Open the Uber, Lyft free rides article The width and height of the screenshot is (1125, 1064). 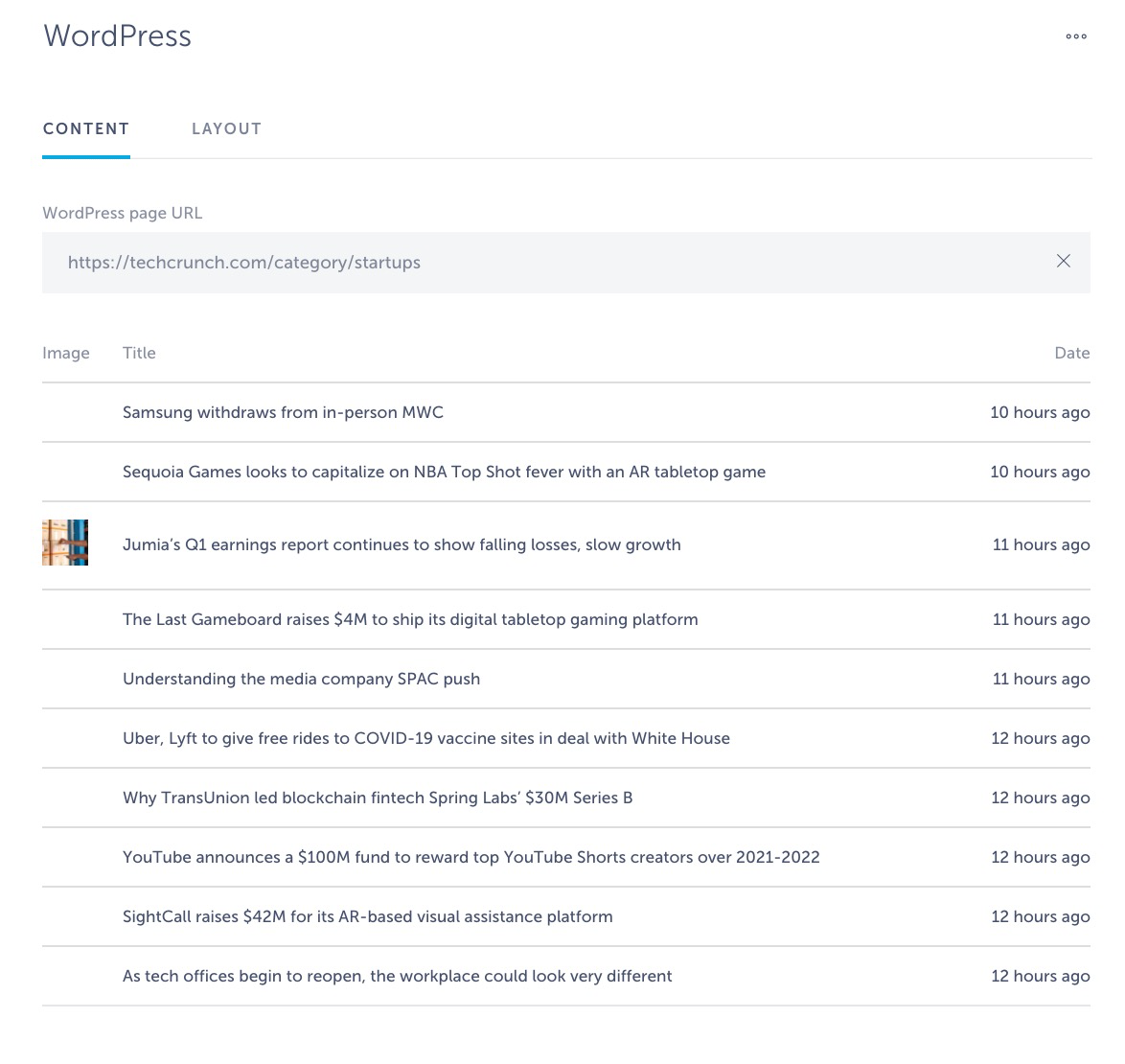pos(426,738)
